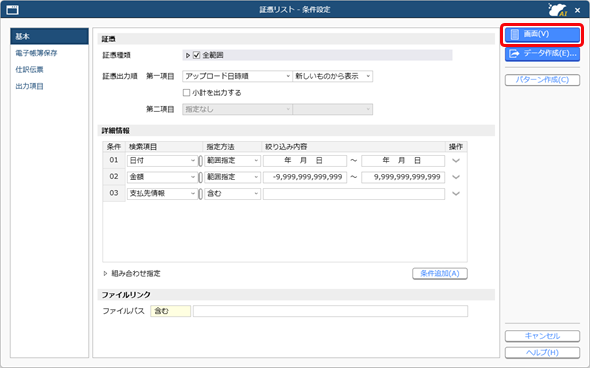
Task: Select the 基本 tab in sidebar
Action: [49, 36]
